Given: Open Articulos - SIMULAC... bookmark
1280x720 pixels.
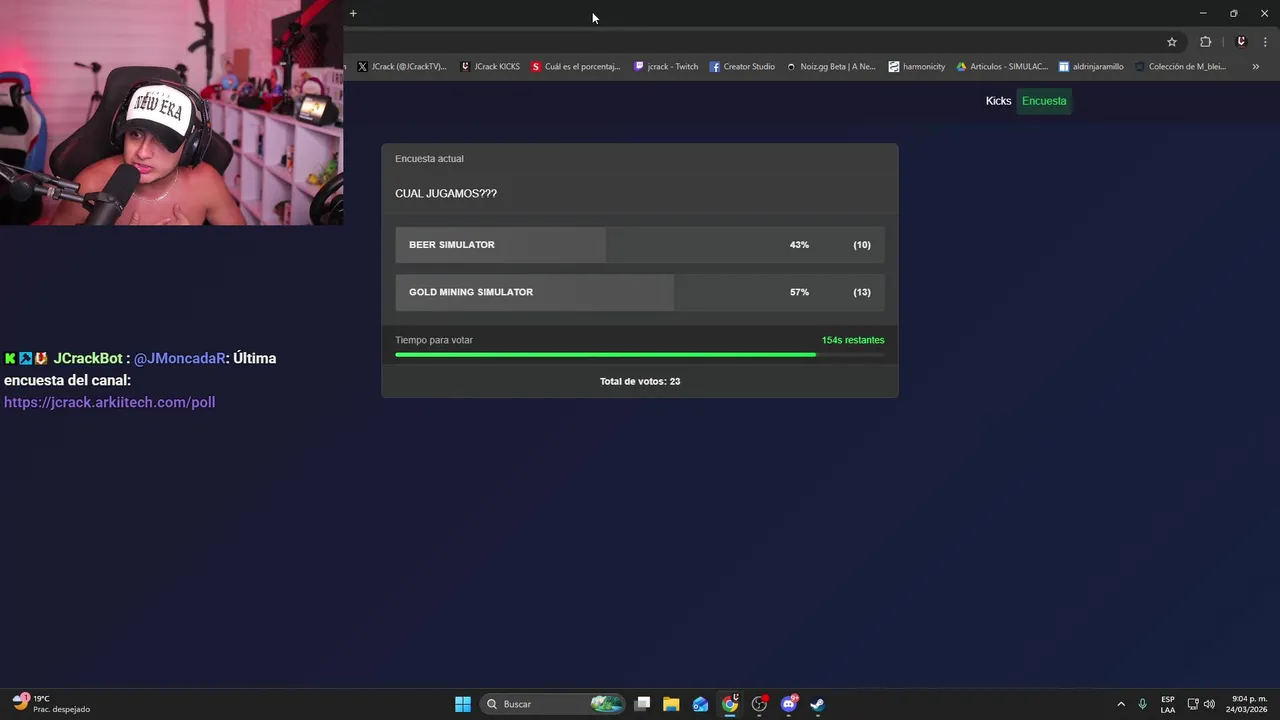Looking at the screenshot, I should [x=1002, y=67].
